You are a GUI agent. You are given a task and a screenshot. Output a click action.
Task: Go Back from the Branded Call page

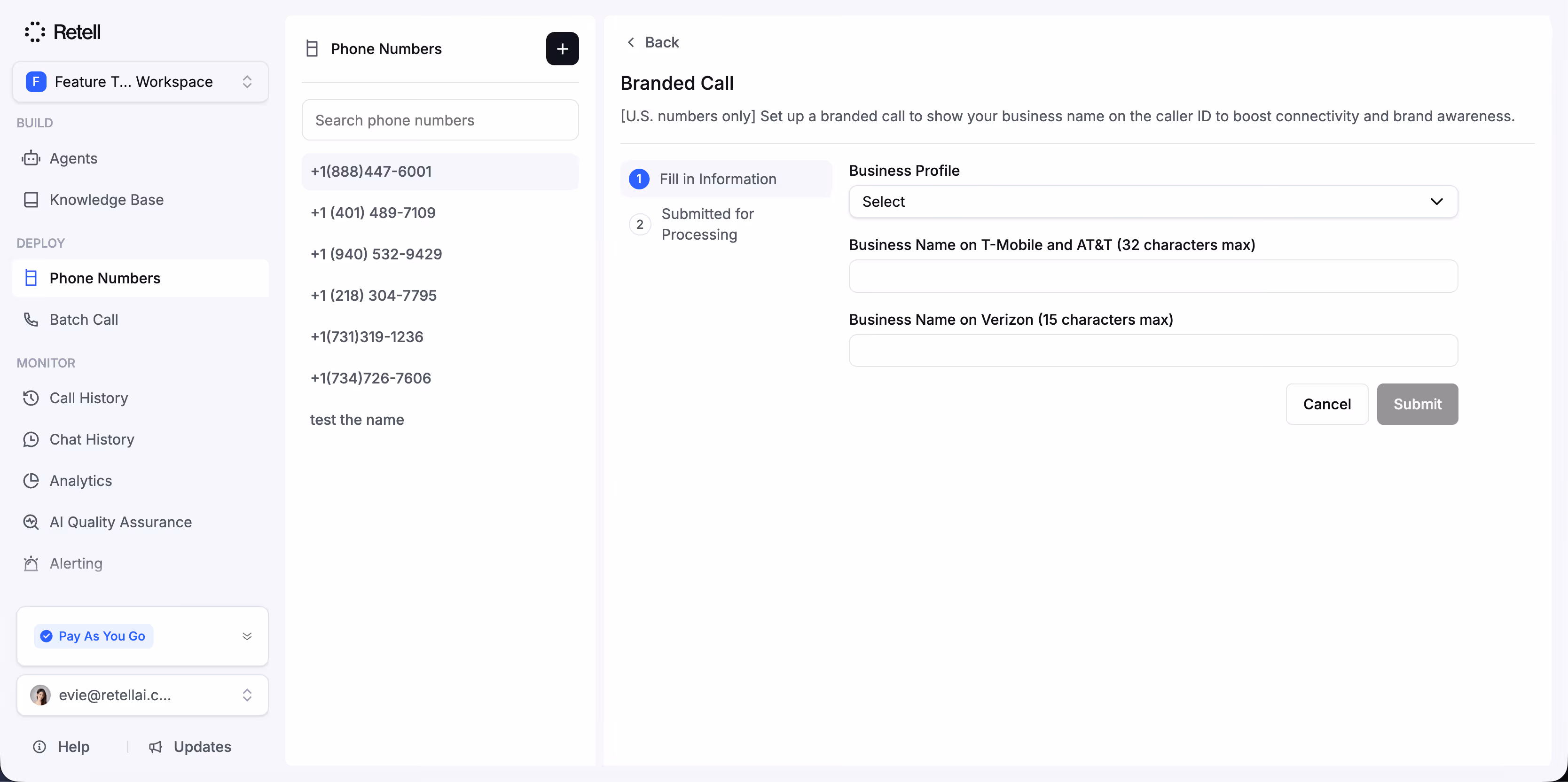click(x=652, y=42)
